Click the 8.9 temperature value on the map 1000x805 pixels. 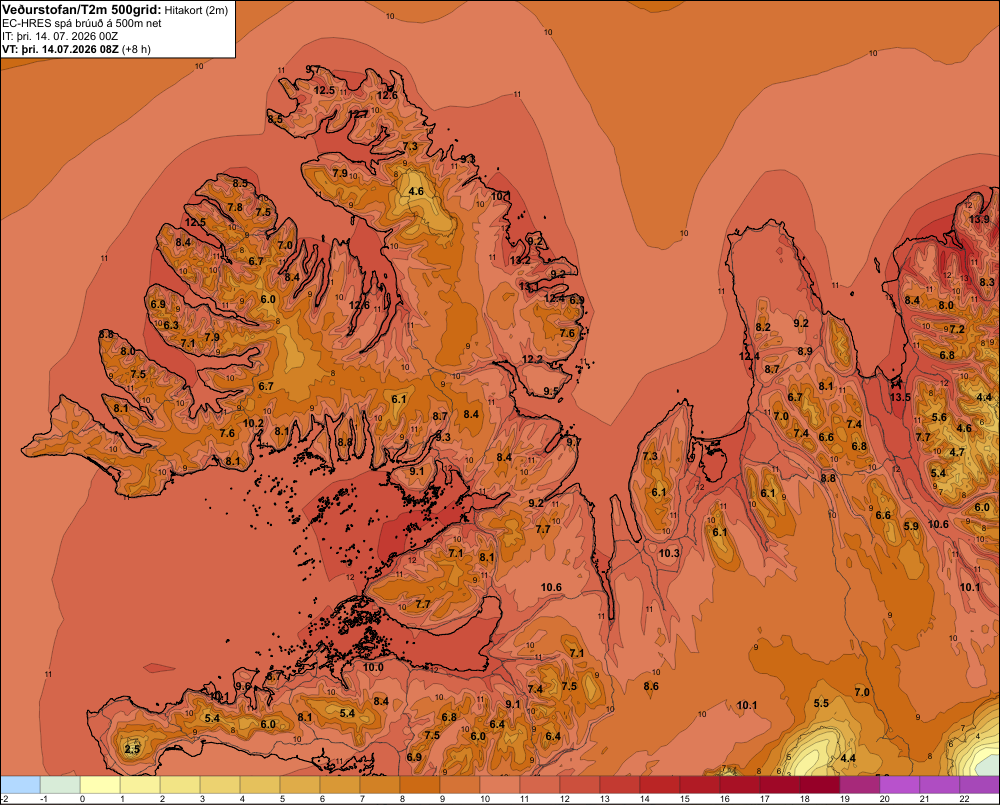805,351
